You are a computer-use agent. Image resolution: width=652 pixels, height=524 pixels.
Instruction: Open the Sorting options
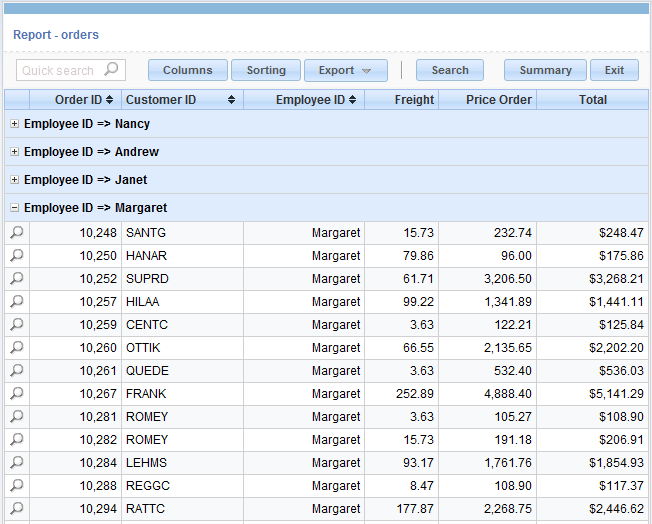coord(266,70)
